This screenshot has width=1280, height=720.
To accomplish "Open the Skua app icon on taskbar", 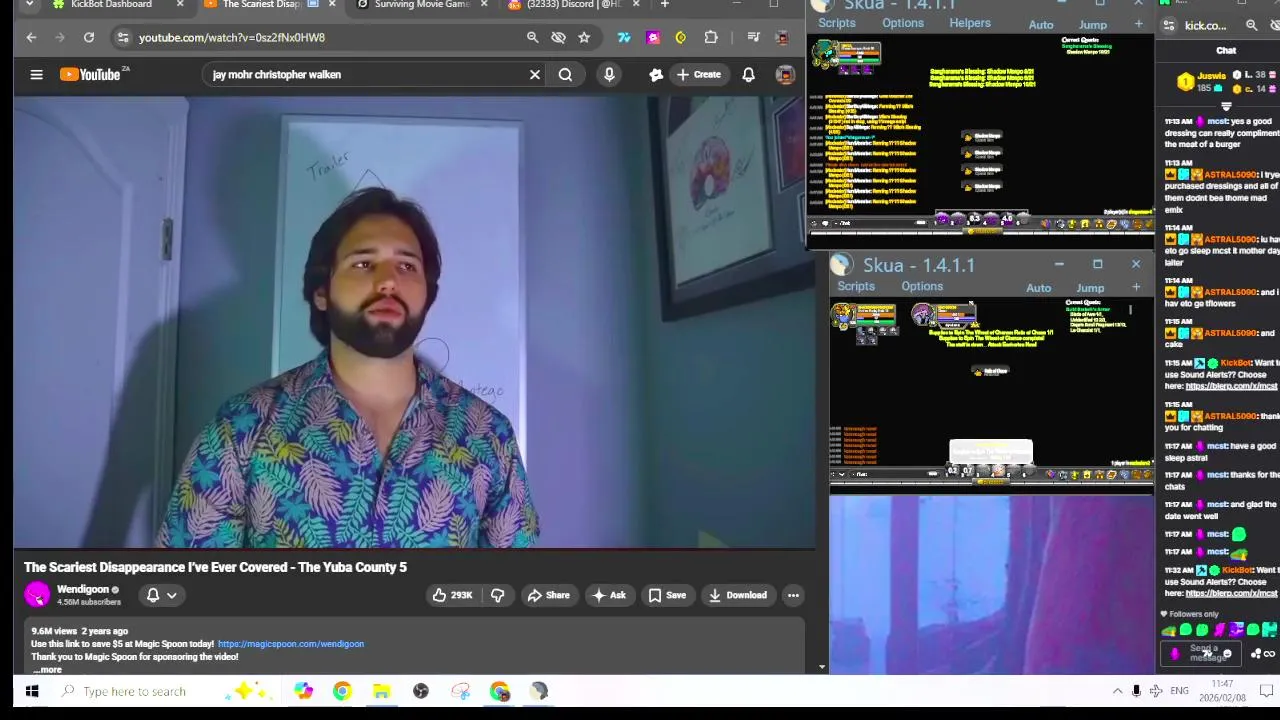I will coord(539,691).
